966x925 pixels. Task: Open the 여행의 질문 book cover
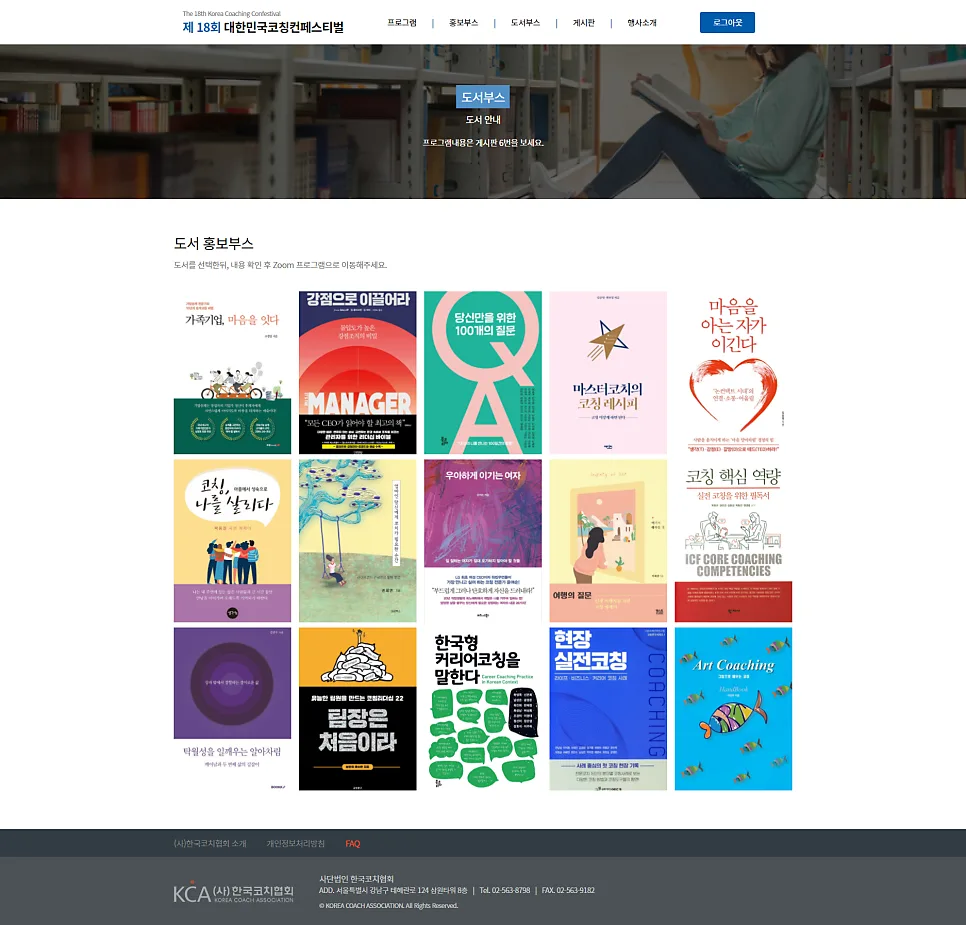[608, 540]
